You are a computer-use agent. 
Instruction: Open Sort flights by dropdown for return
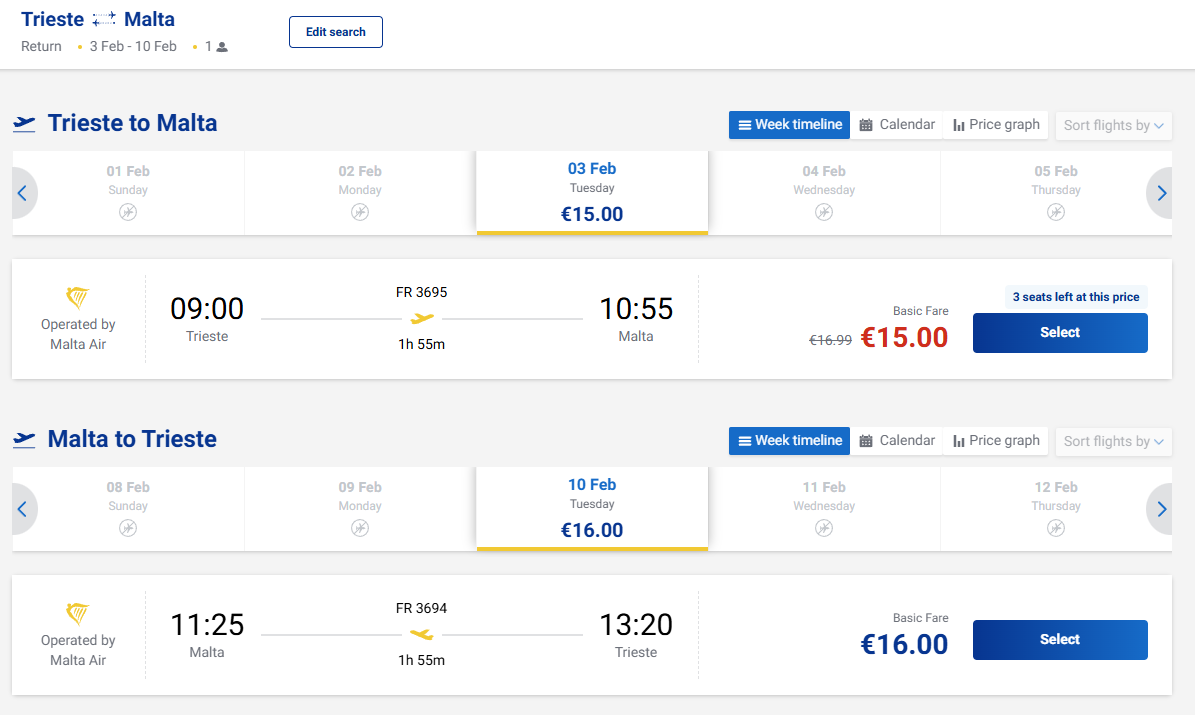pyautogui.click(x=1113, y=442)
